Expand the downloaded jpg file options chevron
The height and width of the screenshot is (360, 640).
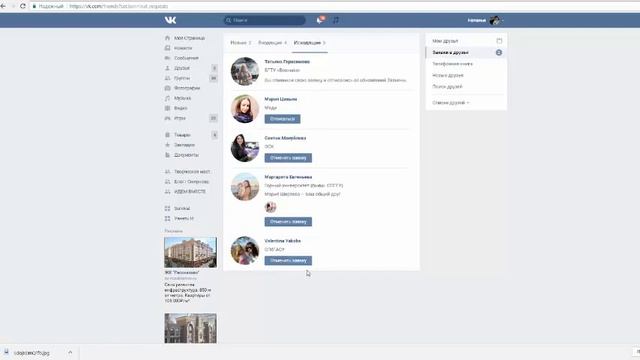pyautogui.click(x=70, y=353)
